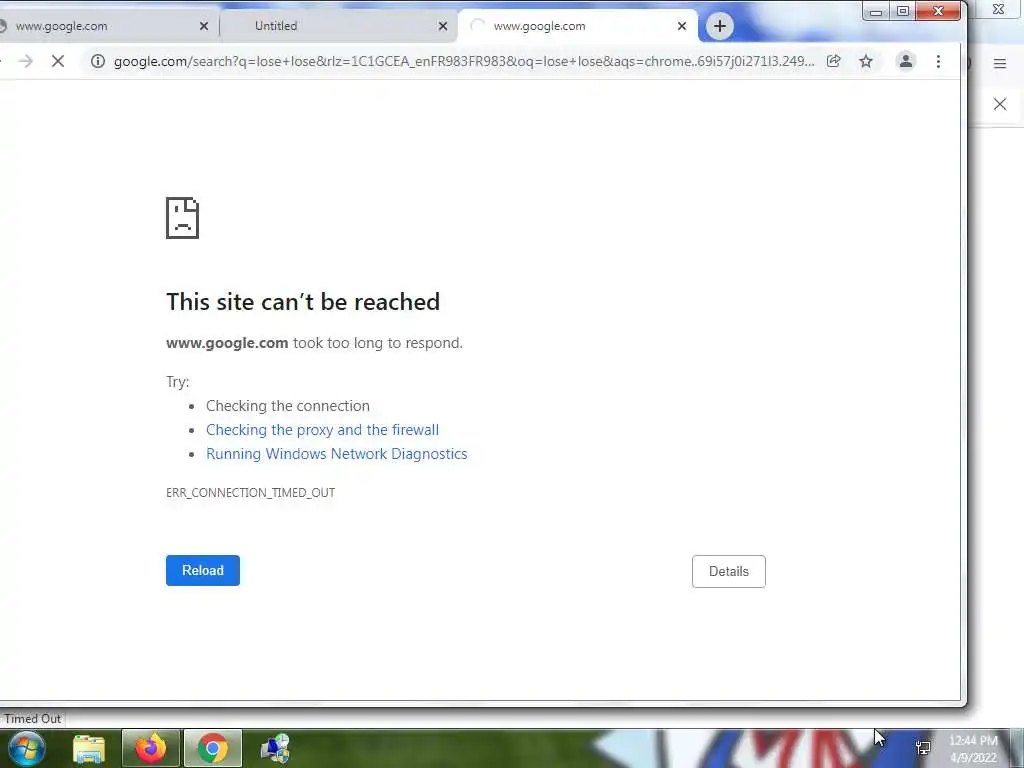The image size is (1024, 768).
Task: Click the forward navigation arrow
Action: click(x=25, y=61)
